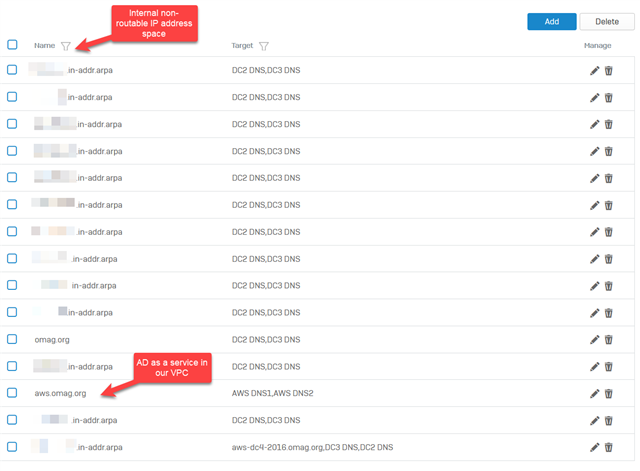Open the Target column filter

264,46
